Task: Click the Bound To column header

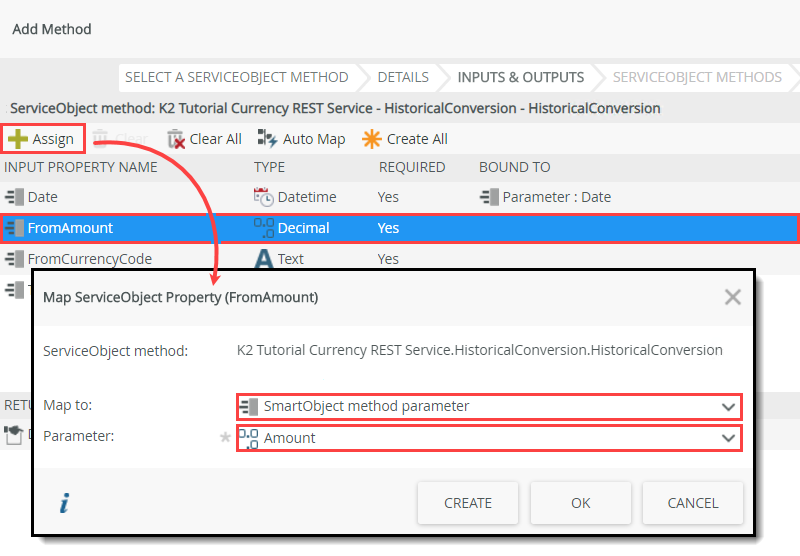Action: click(514, 167)
